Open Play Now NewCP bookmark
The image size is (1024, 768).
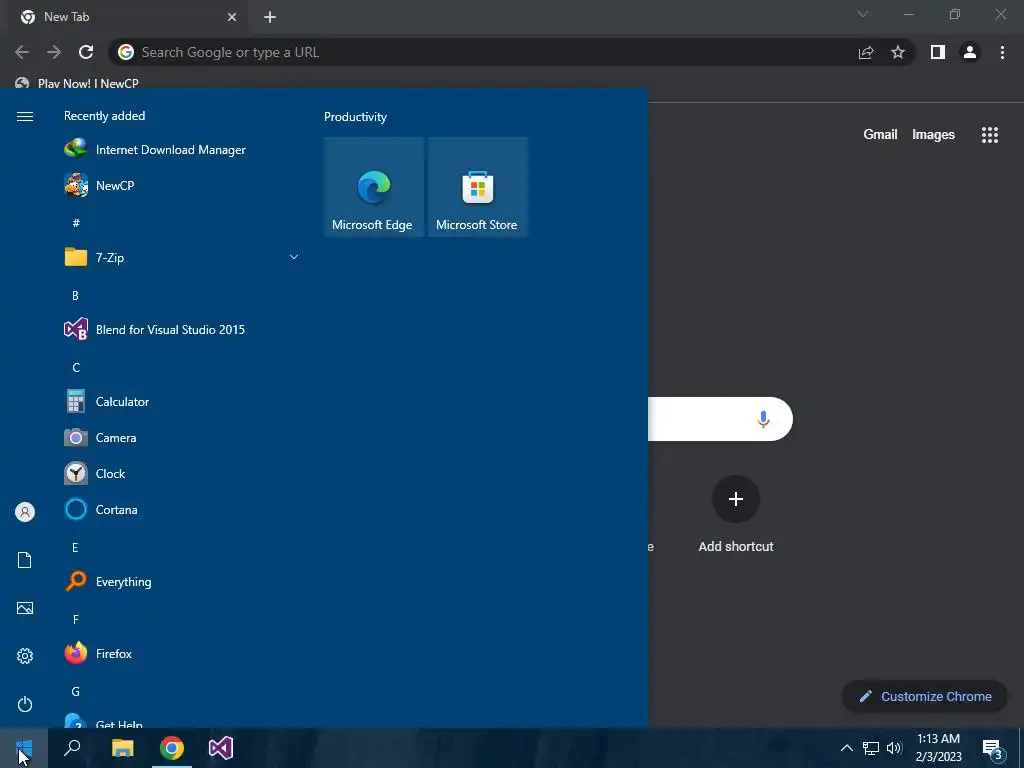(x=77, y=83)
